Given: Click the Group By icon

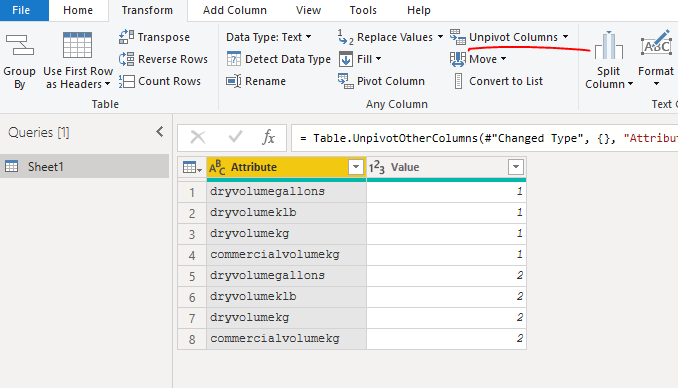Looking at the screenshot, I should 19,45.
